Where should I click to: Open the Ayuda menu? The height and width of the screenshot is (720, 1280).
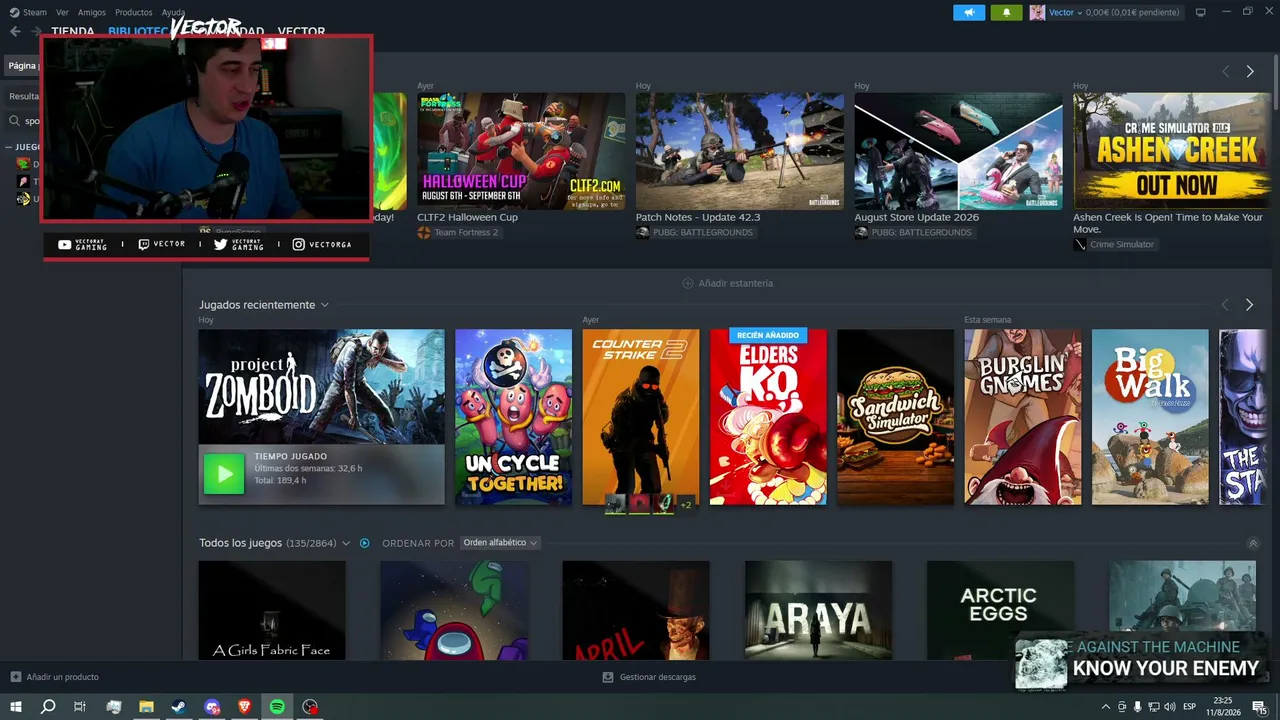click(173, 12)
